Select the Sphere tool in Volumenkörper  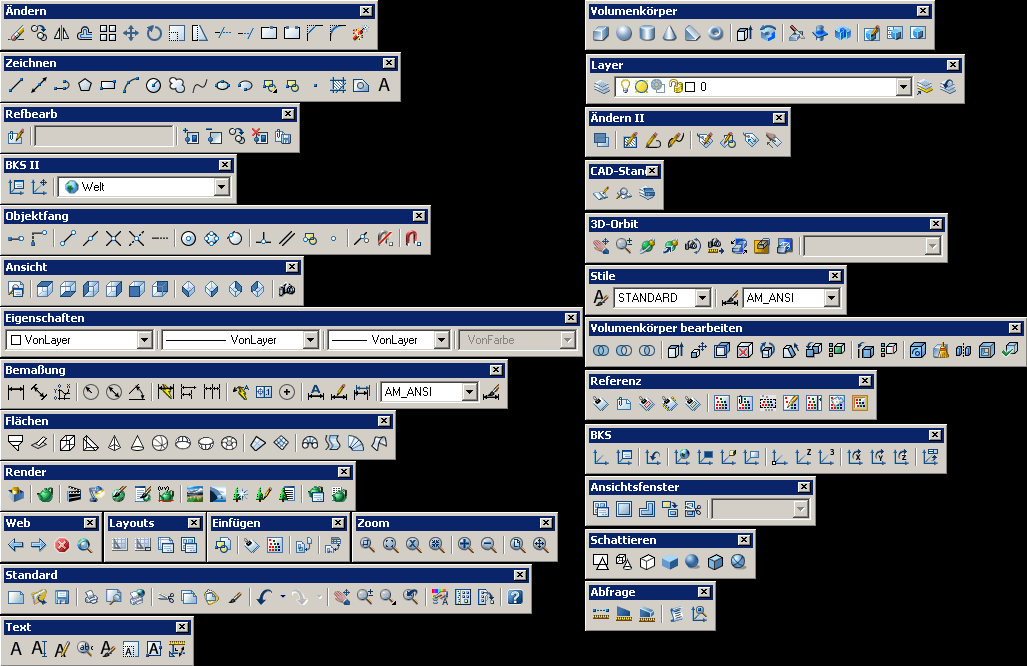pyautogui.click(x=624, y=34)
